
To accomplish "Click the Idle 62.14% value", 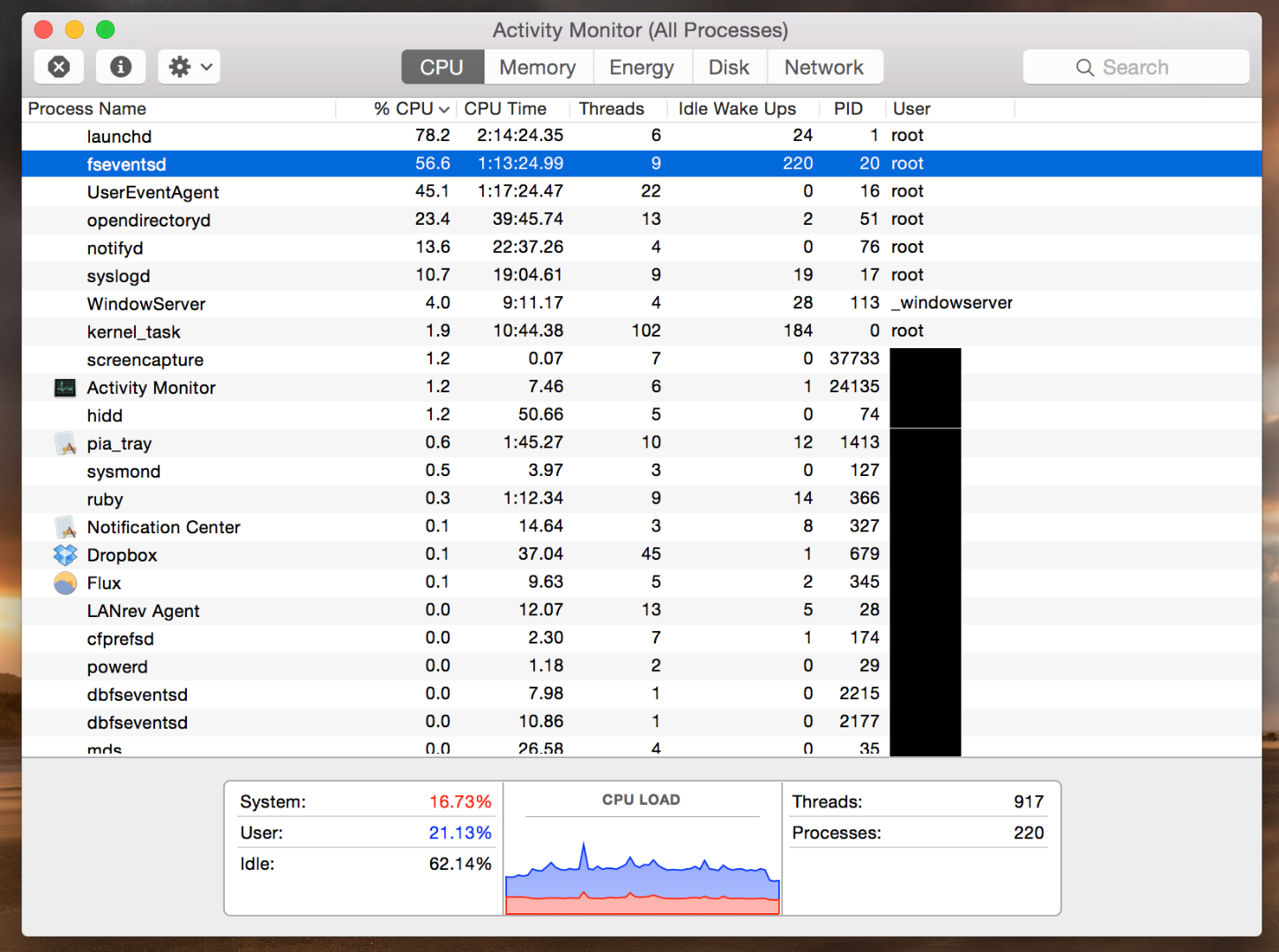I will point(460,864).
